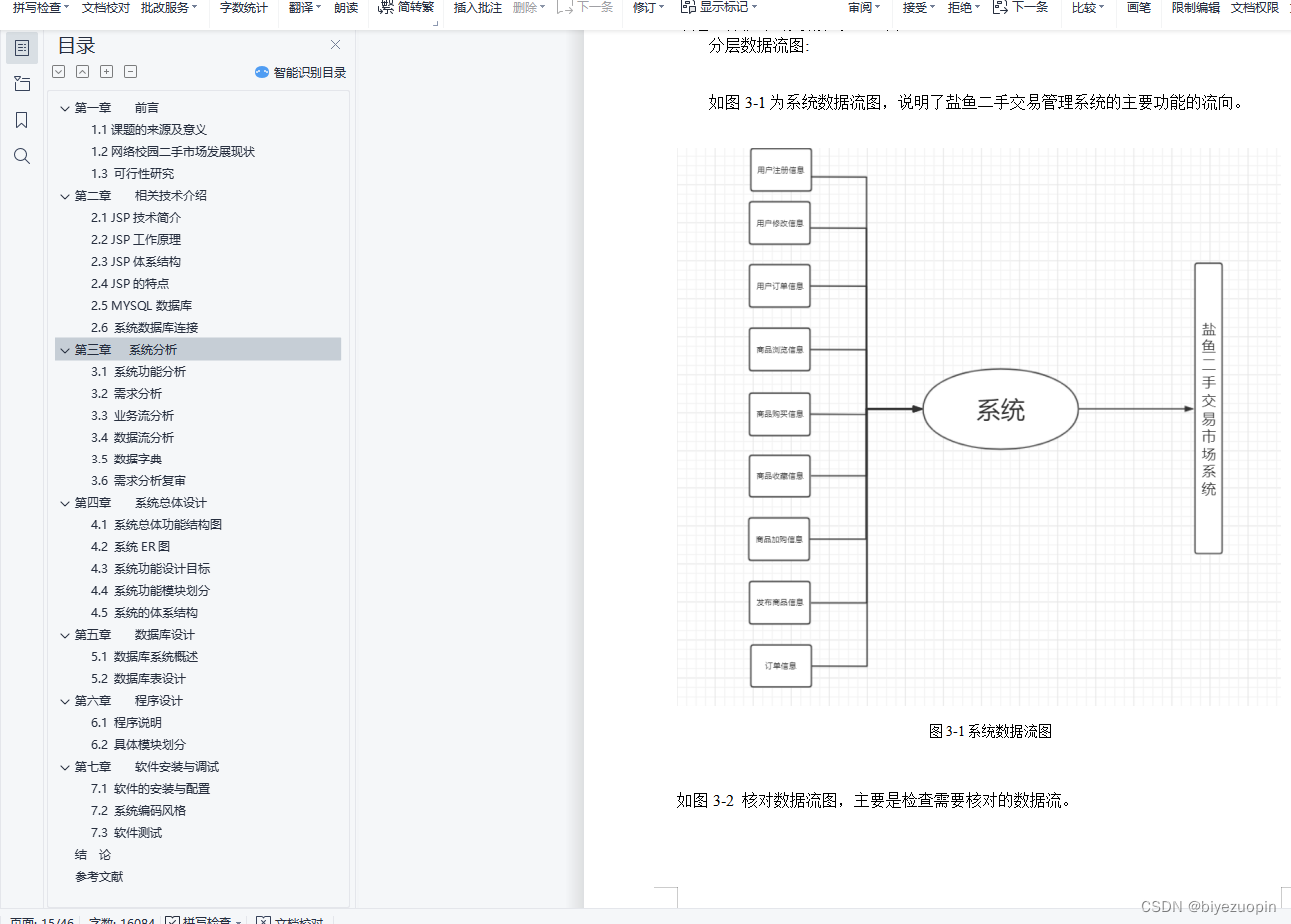1291x924 pixels.
Task: Click the 订单信息 box in diagram
Action: tap(780, 665)
